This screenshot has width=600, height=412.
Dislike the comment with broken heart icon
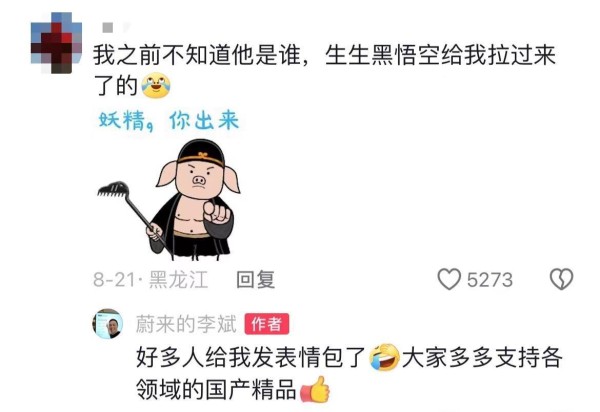[x=561, y=279]
